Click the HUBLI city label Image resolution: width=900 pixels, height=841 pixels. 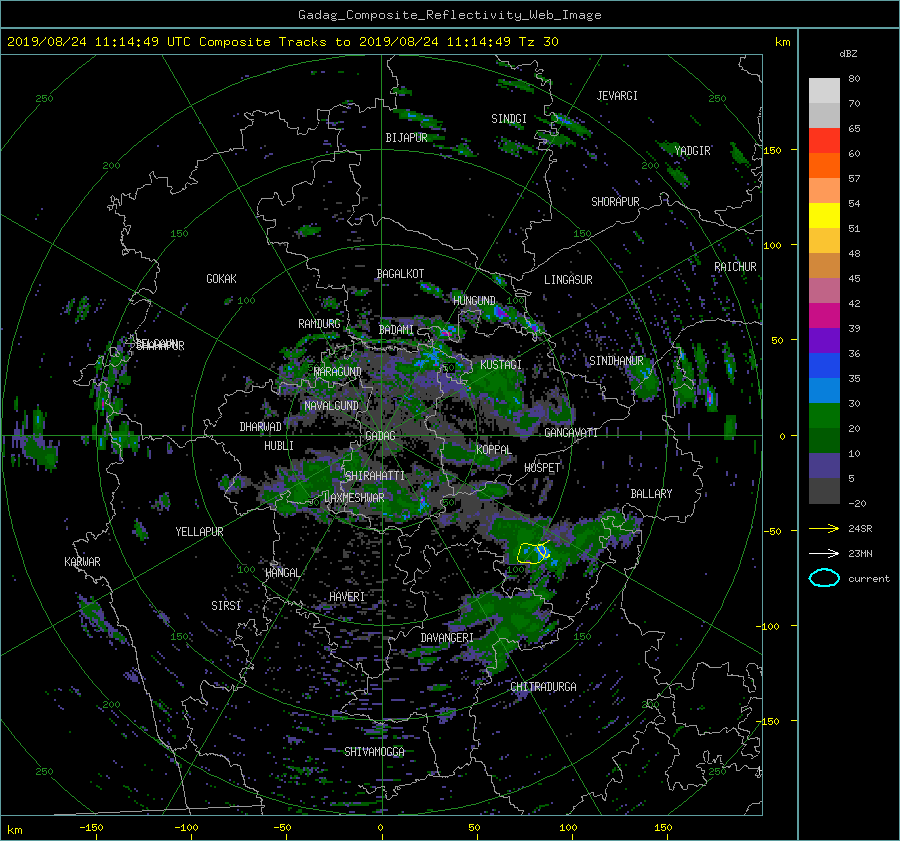click(279, 446)
